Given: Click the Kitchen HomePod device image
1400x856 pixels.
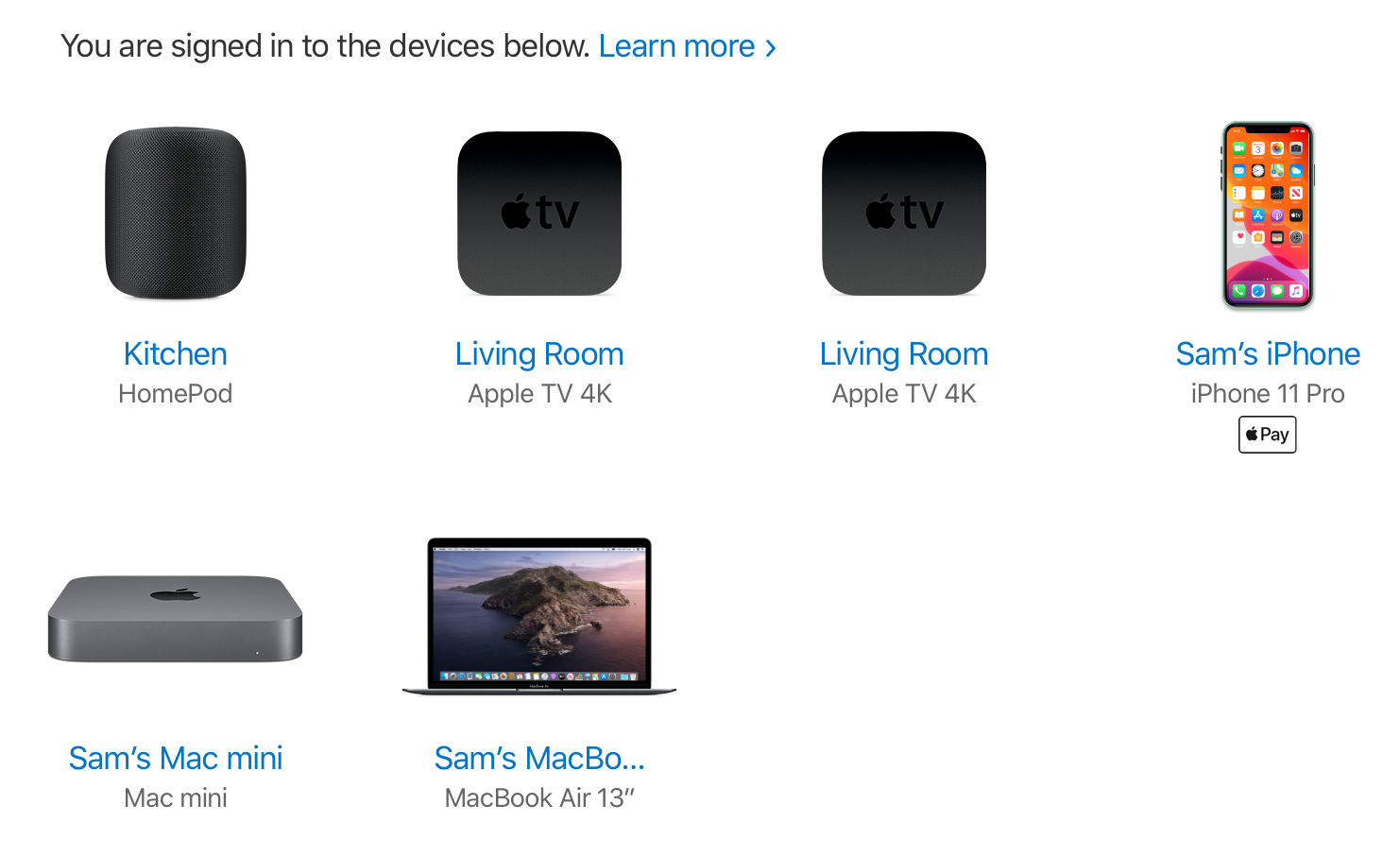Looking at the screenshot, I should [x=176, y=214].
